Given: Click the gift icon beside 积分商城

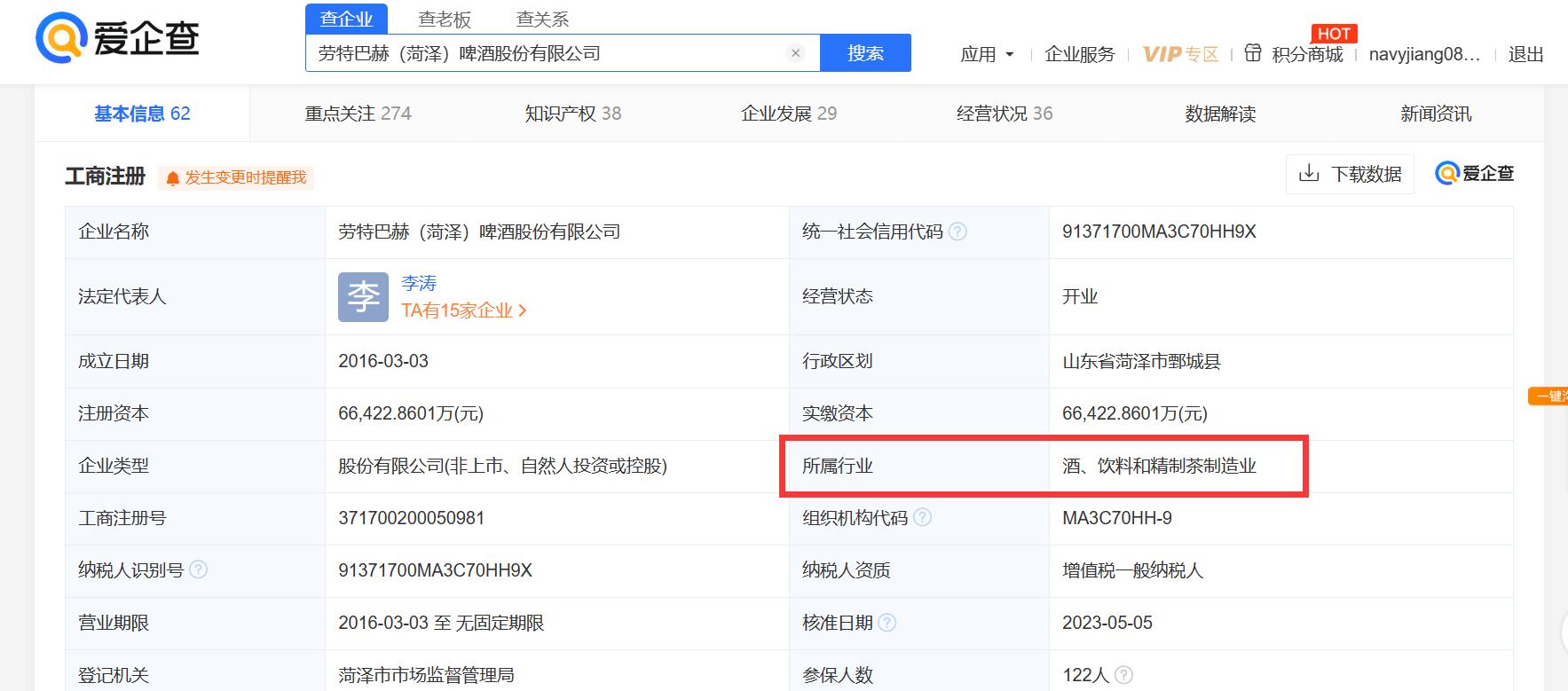Looking at the screenshot, I should [1253, 53].
